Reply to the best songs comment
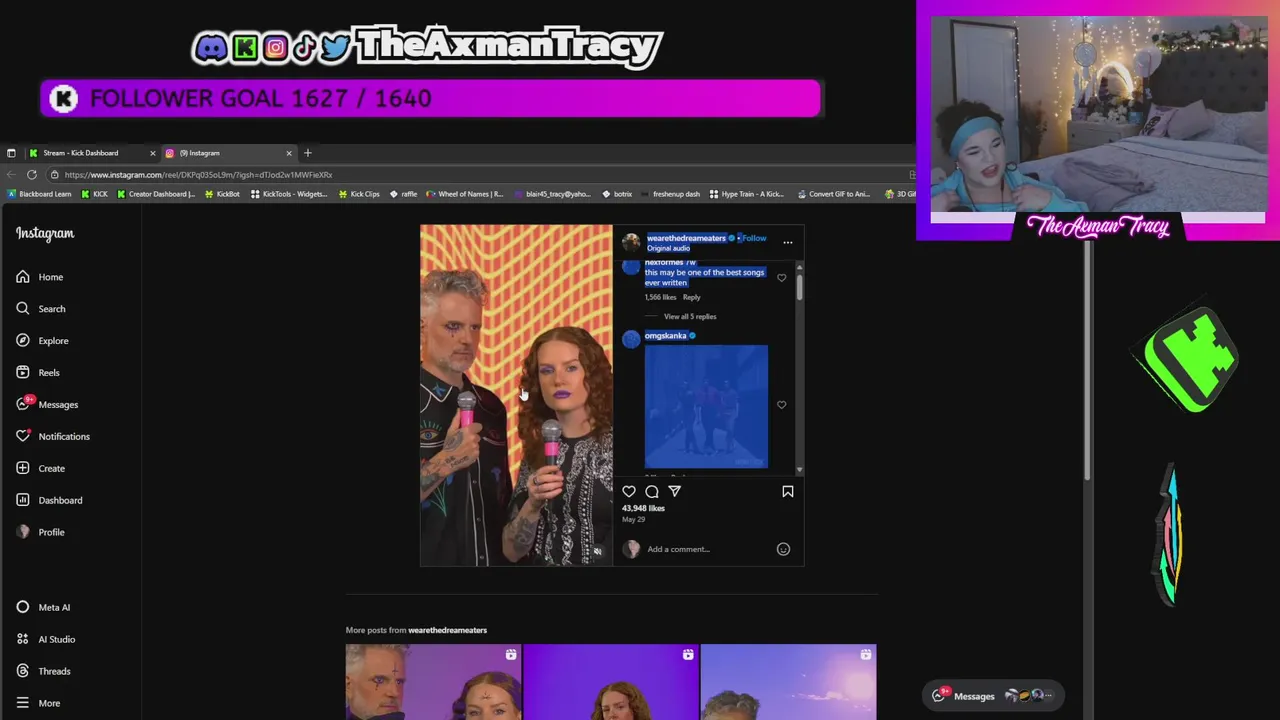The image size is (1280, 720). pos(692,297)
